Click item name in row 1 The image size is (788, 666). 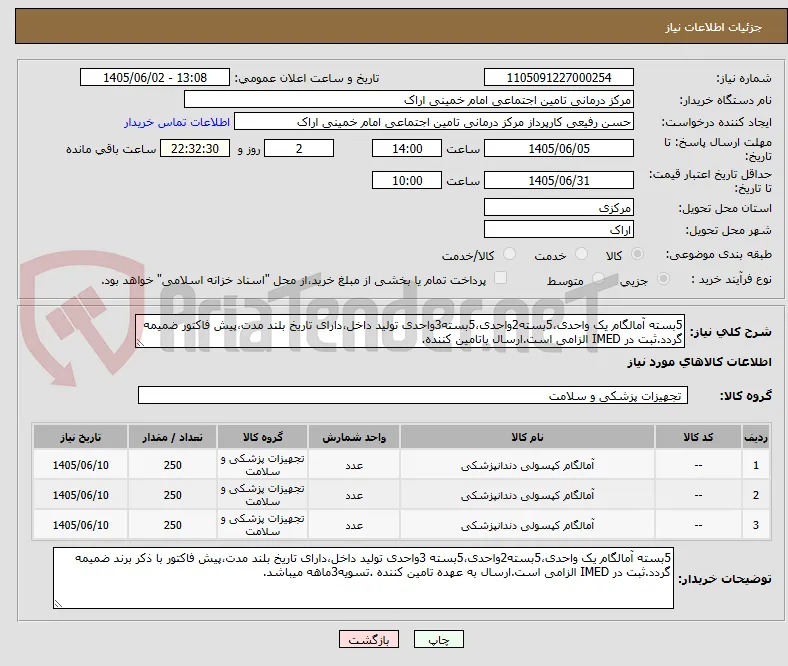(527, 465)
